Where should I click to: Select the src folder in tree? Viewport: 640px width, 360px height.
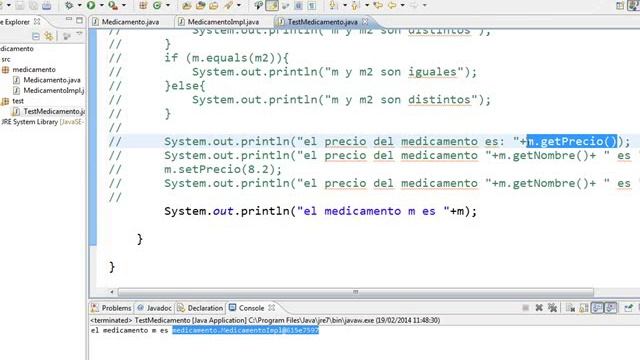click(x=6, y=59)
